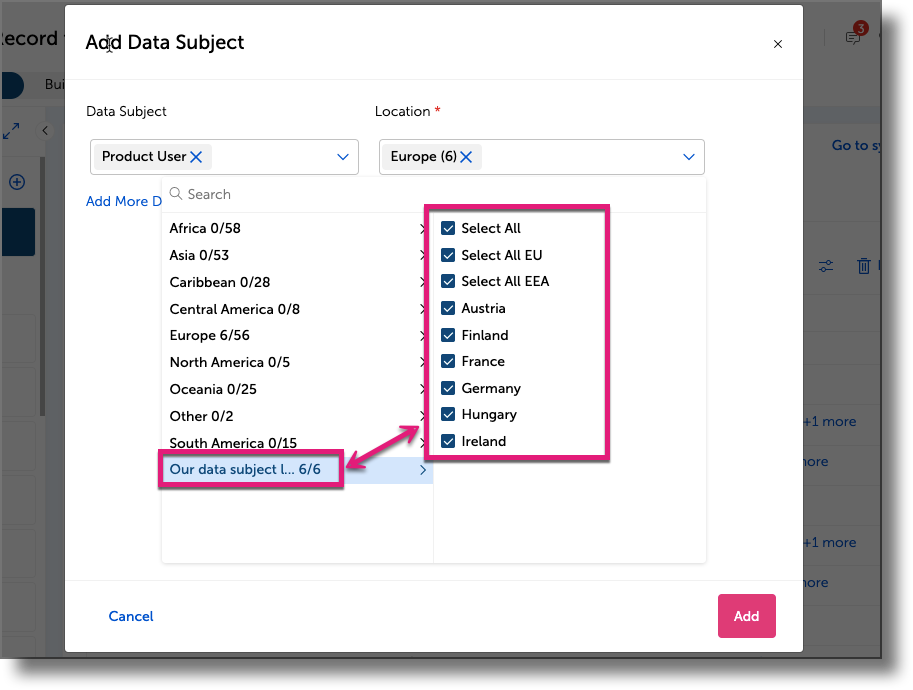Uncheck Hungary in the country list
Screen dimensions: 913x690
[x=448, y=414]
